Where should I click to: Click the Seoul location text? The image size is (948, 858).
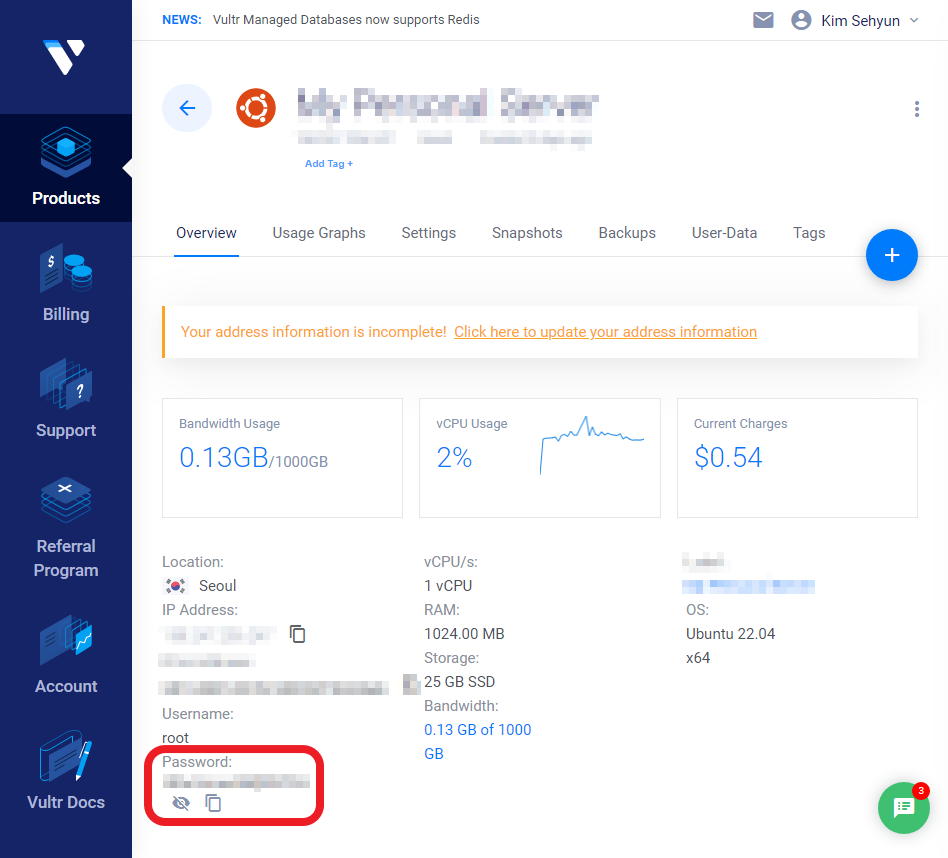pyautogui.click(x=217, y=585)
